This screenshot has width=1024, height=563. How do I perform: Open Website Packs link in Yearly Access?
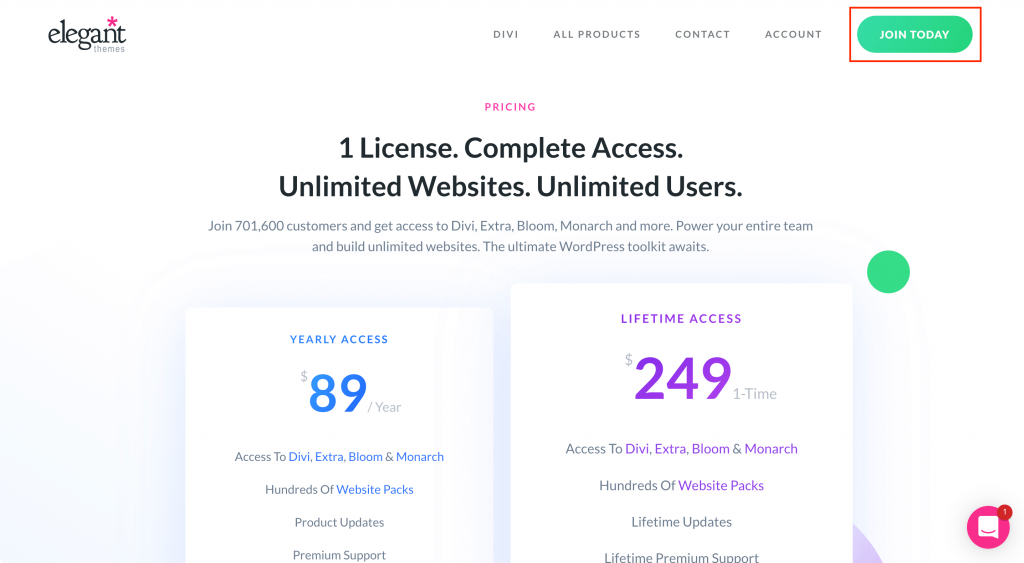click(375, 489)
